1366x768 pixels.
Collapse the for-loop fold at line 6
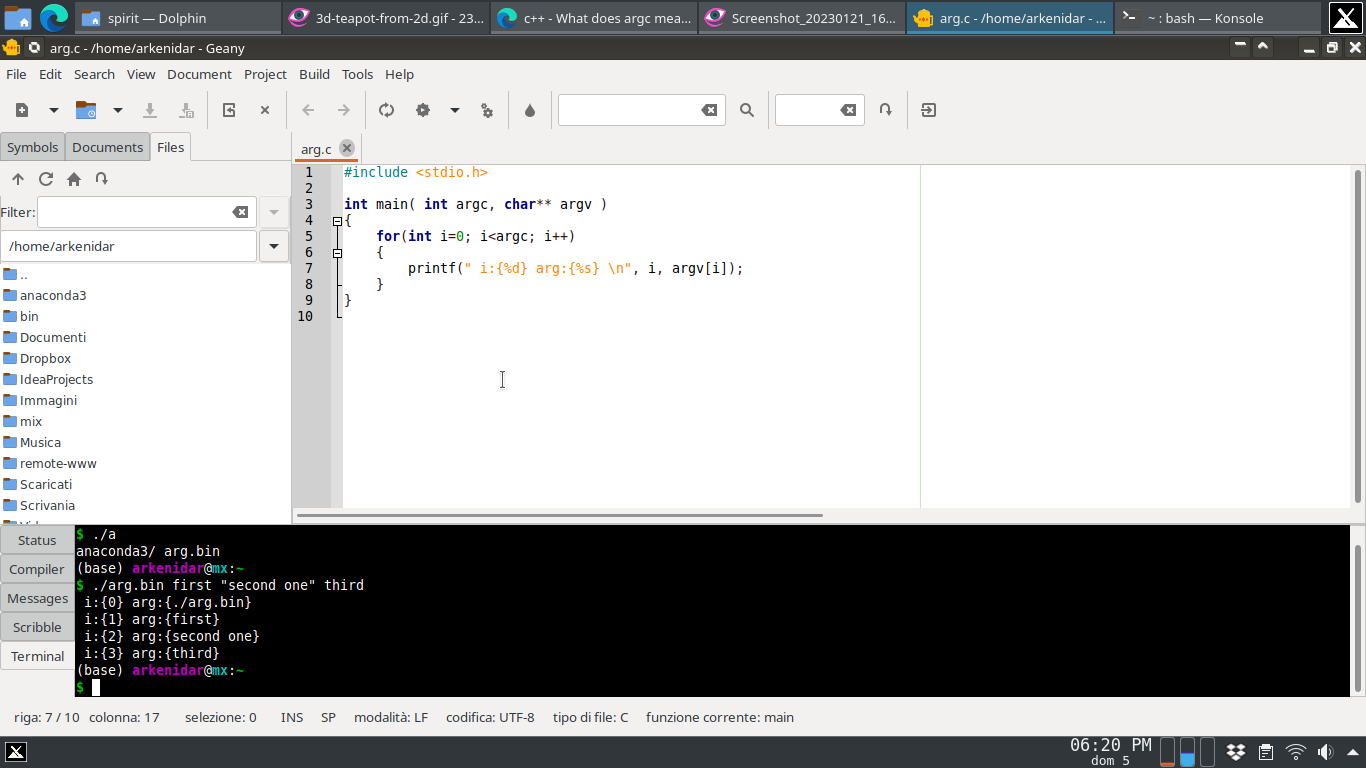click(337, 253)
